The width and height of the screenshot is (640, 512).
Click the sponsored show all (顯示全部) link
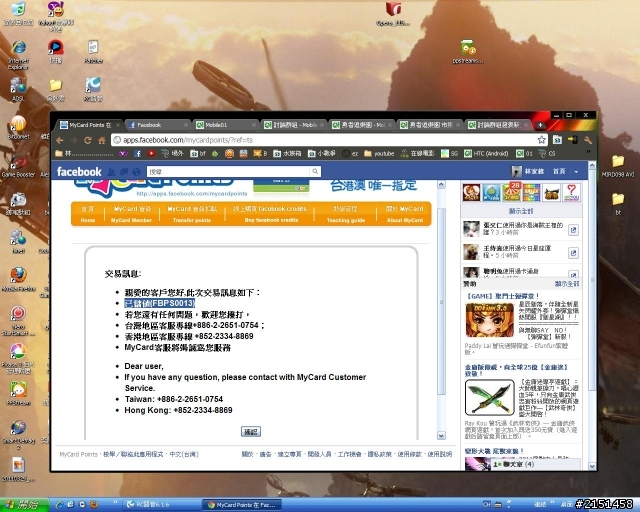[567, 284]
